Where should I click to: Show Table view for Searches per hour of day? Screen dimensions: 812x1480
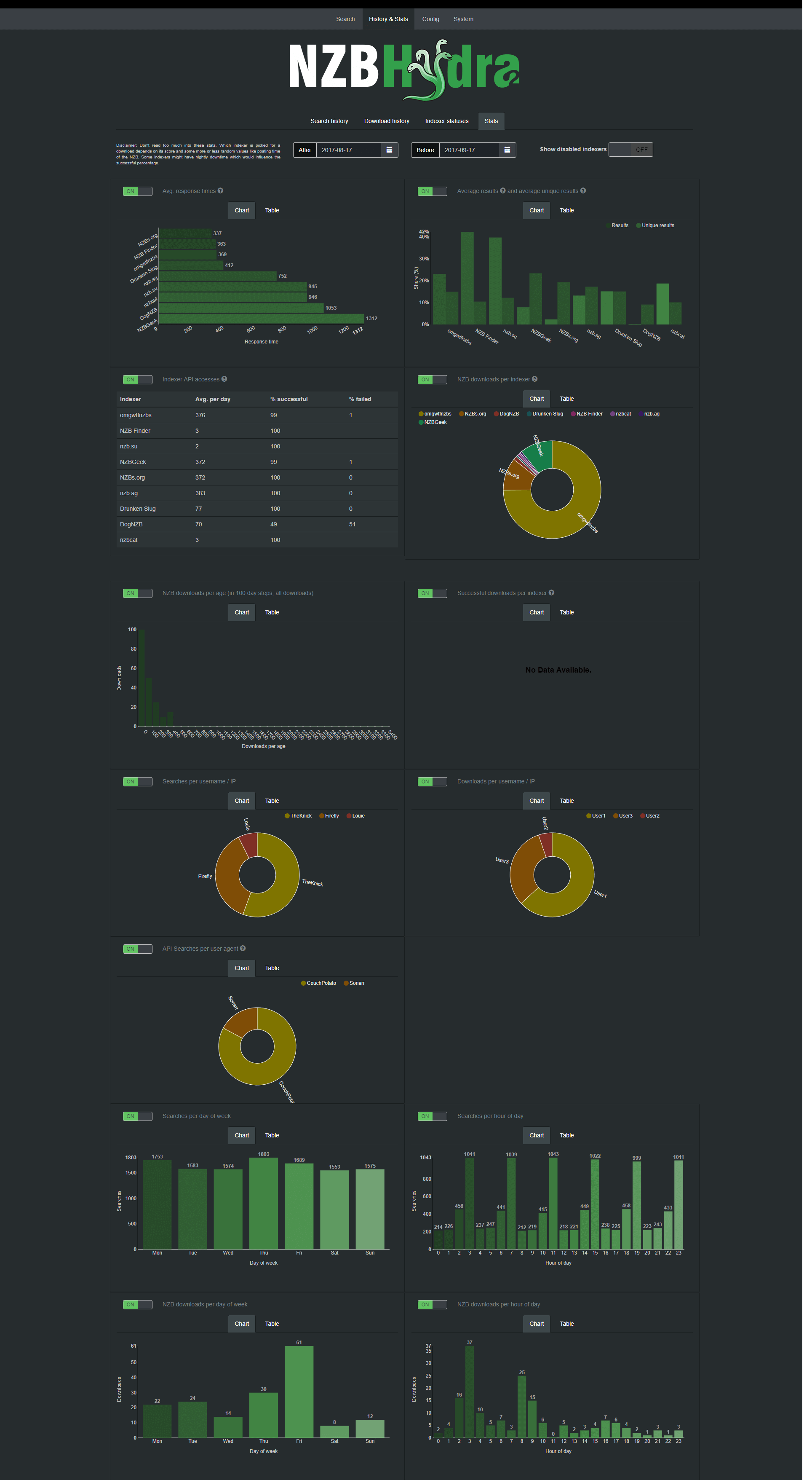[567, 1135]
